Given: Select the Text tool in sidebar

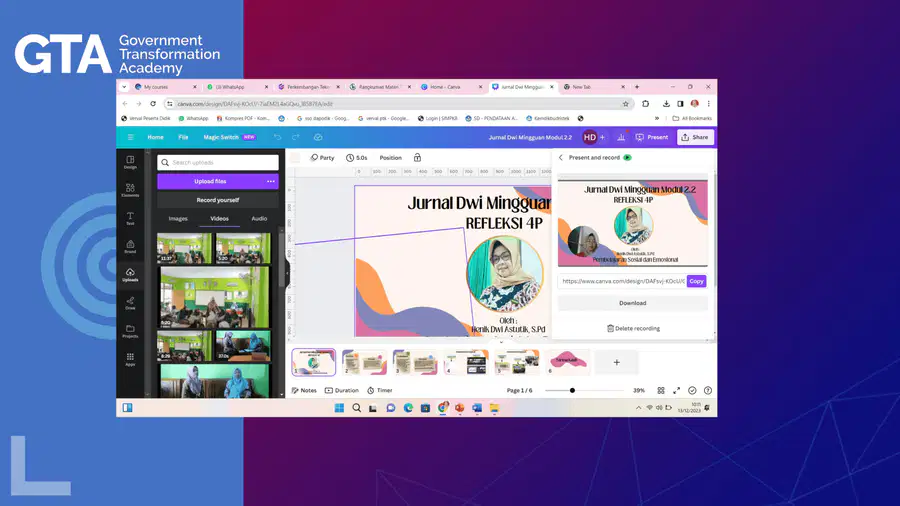Looking at the screenshot, I should [x=130, y=219].
